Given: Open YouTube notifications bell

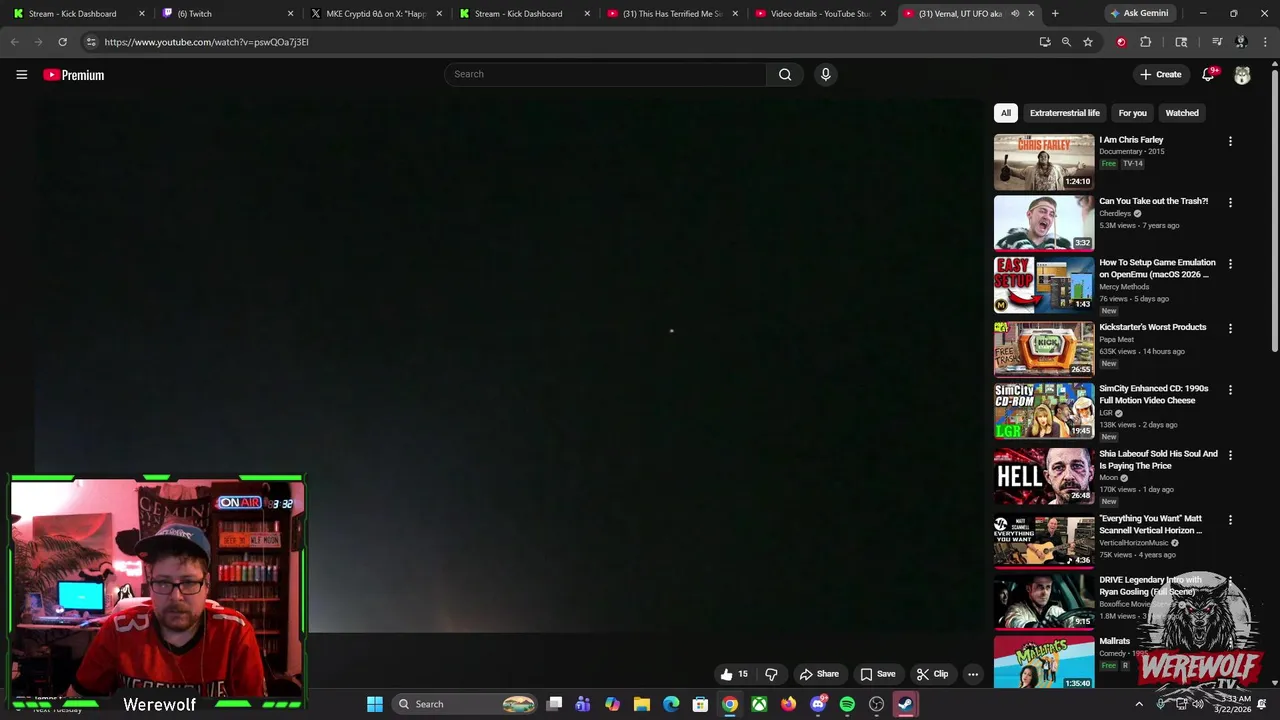Looking at the screenshot, I should pos(1208,74).
